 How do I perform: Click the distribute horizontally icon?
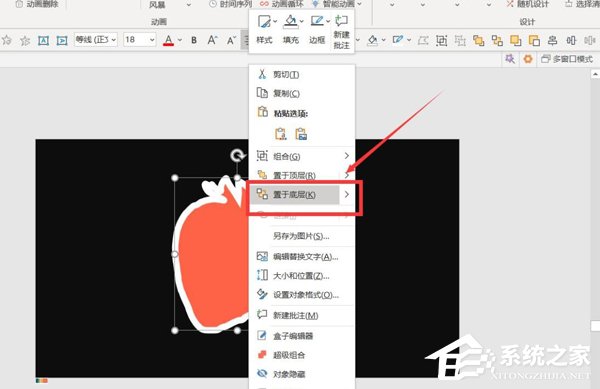coord(571,40)
